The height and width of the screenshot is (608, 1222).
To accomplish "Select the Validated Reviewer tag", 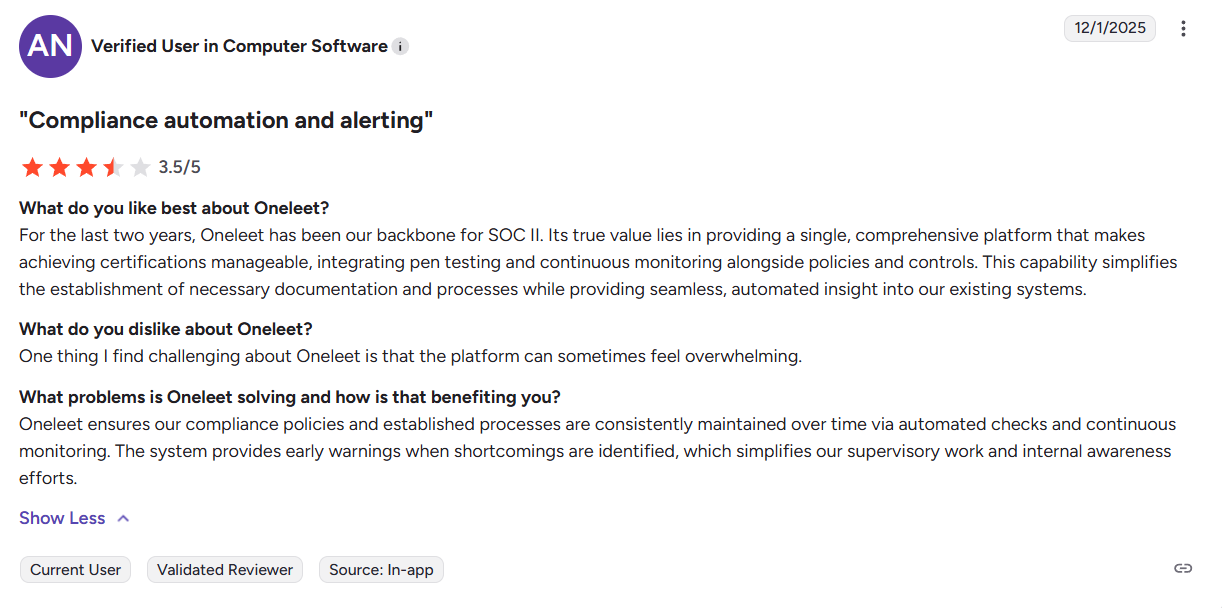I will pos(225,570).
